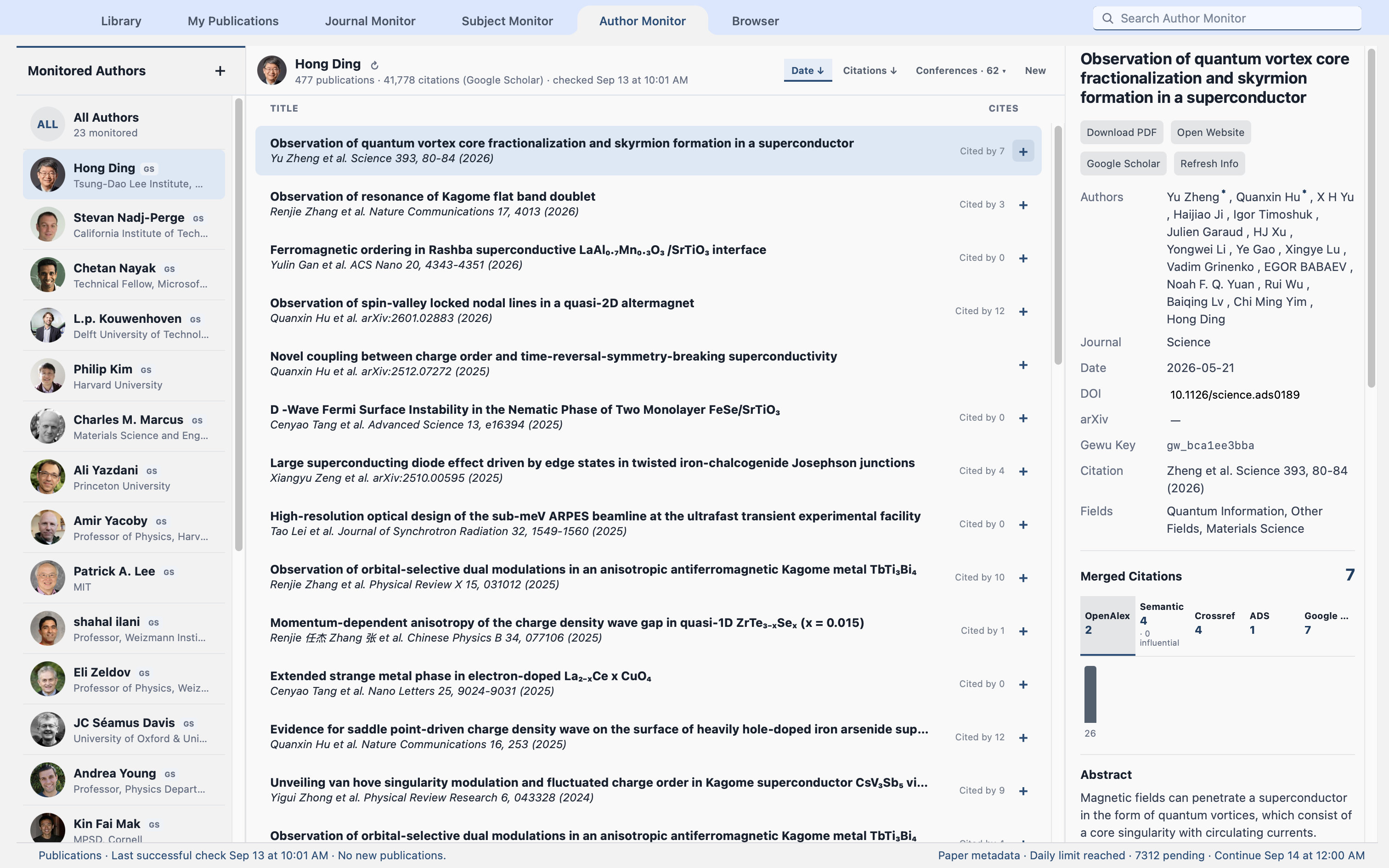Click plus for Extended strange metal phase paper
1389x868 pixels.
[x=1023, y=685]
